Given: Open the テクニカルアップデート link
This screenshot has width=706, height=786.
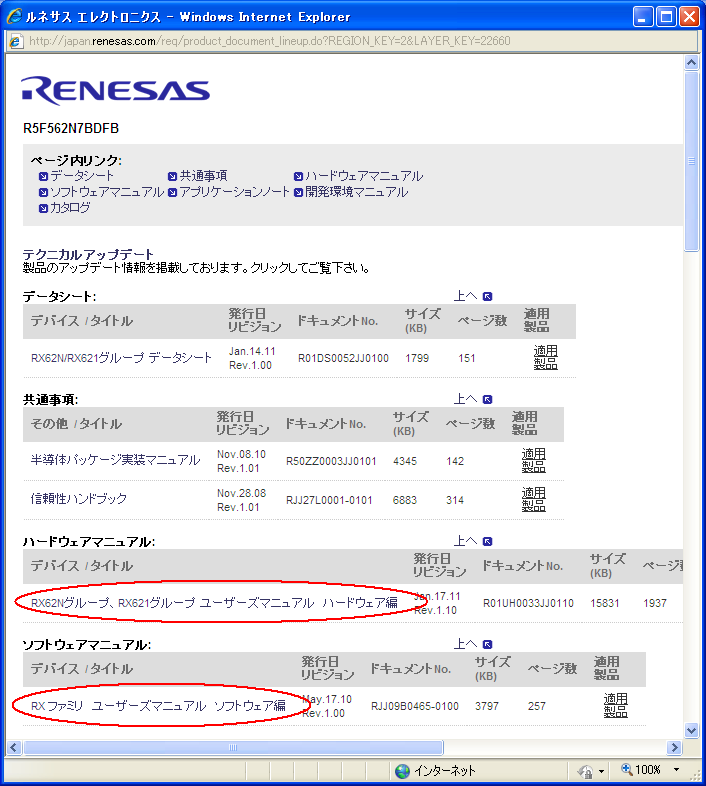Looking at the screenshot, I should [x=88, y=254].
